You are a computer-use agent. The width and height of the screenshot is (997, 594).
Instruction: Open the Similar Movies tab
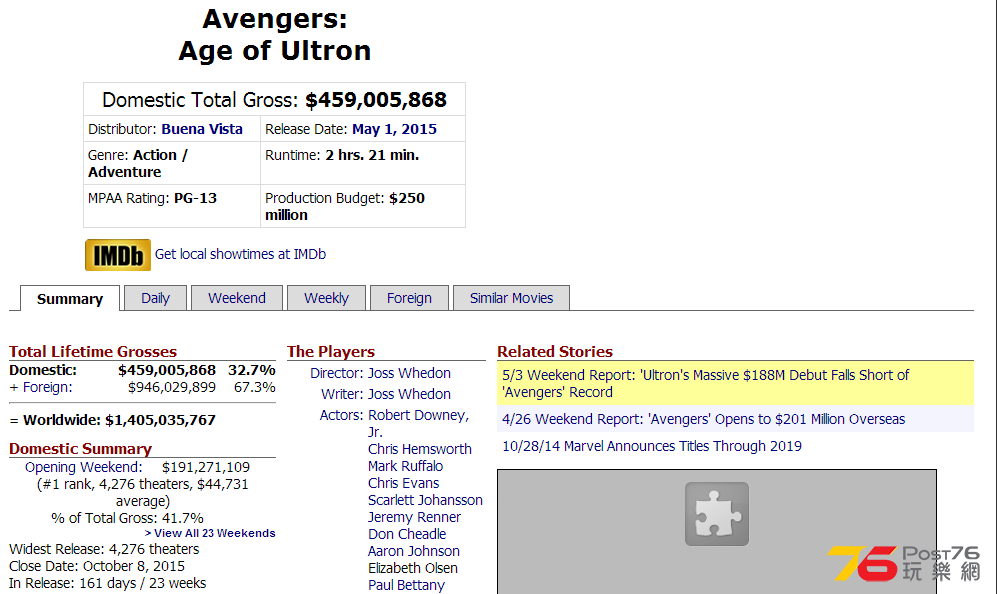(511, 298)
